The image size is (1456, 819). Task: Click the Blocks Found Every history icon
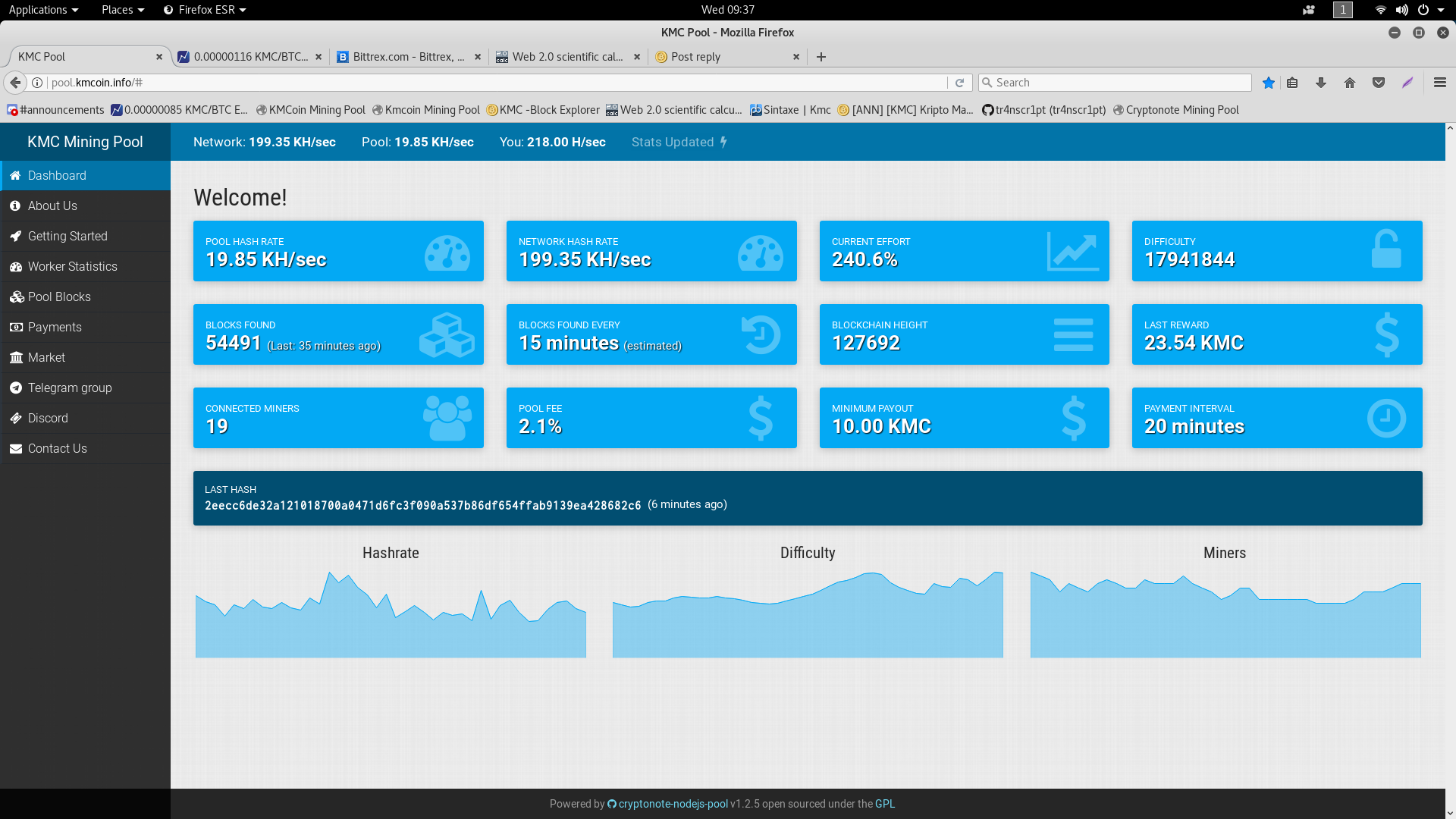(761, 334)
